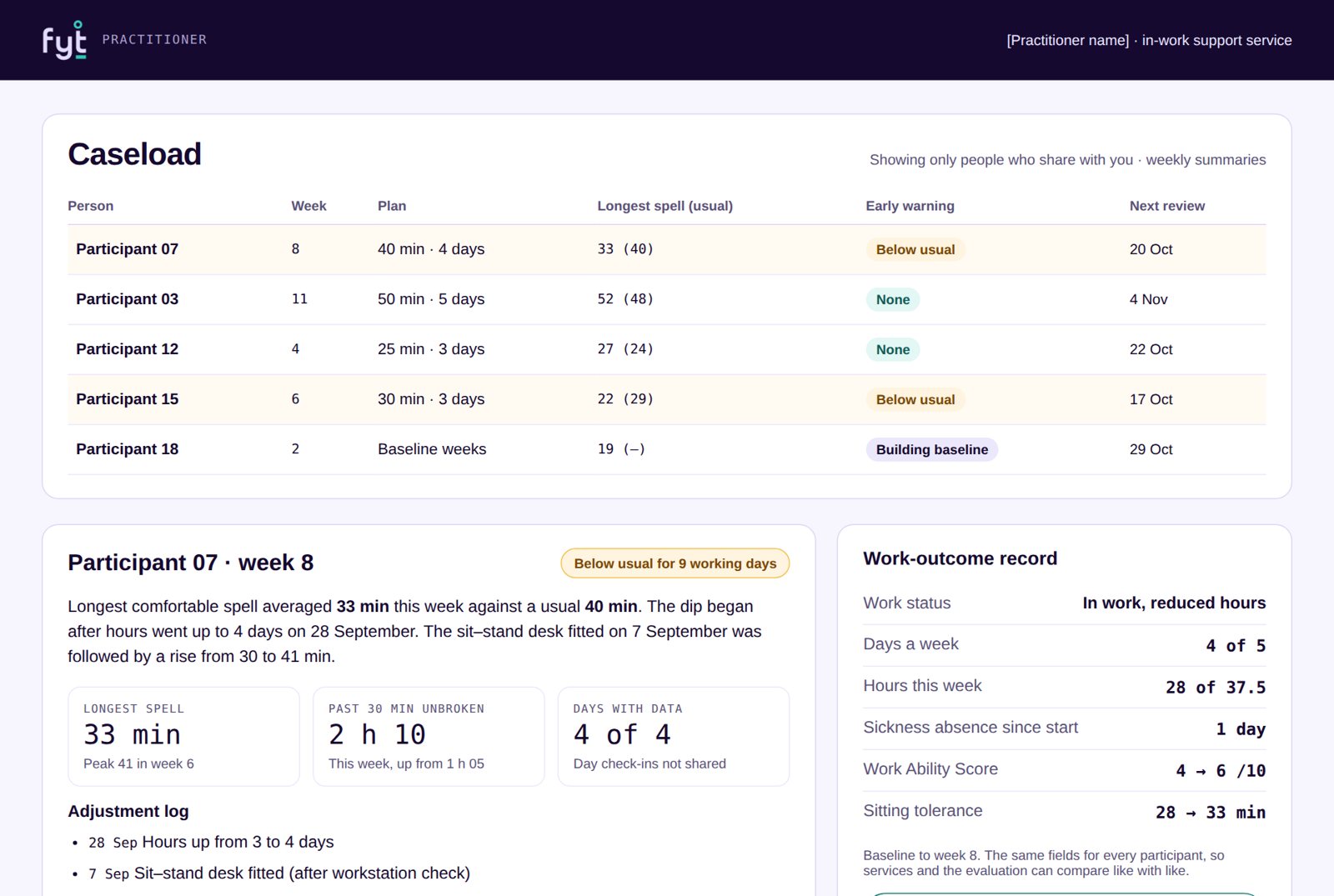The height and width of the screenshot is (896, 1334).
Task: Click the Sitting tolerance 28 → 33 min value
Action: point(1211,812)
